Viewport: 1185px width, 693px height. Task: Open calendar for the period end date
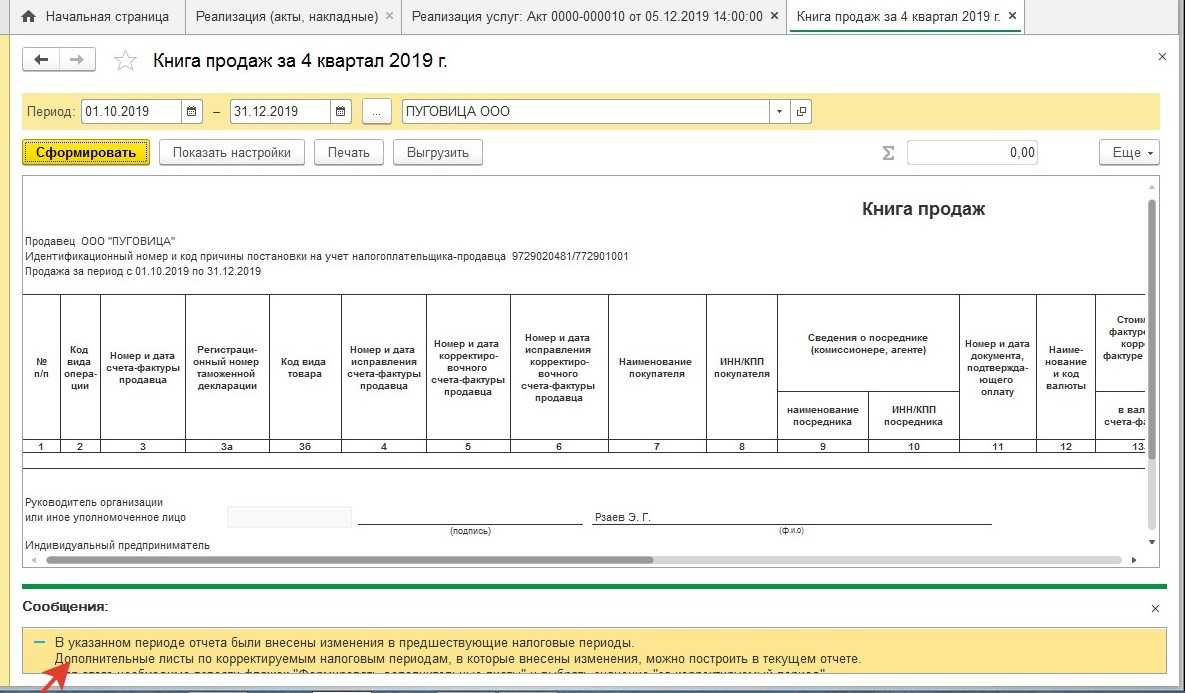[341, 112]
